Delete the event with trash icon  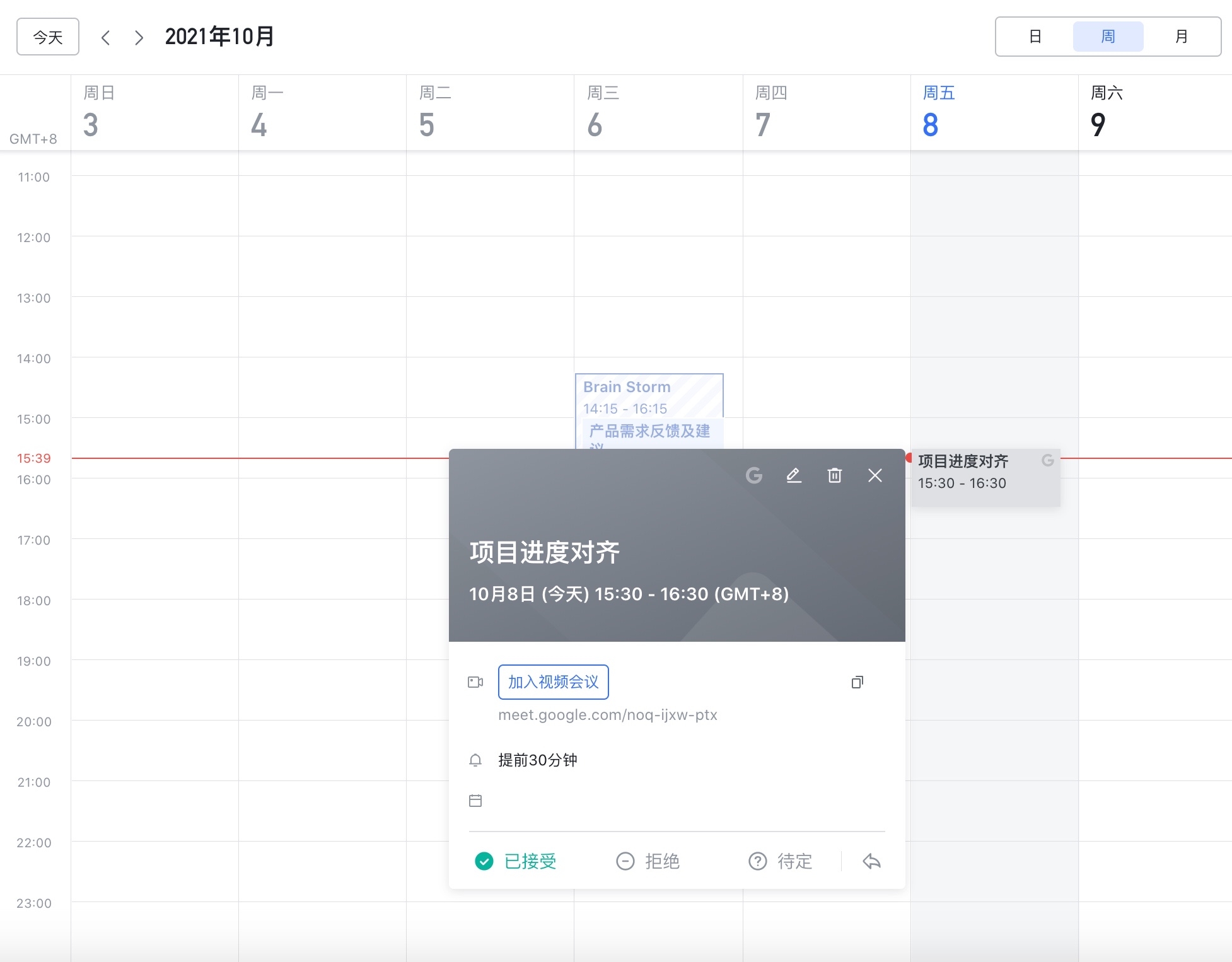(835, 475)
